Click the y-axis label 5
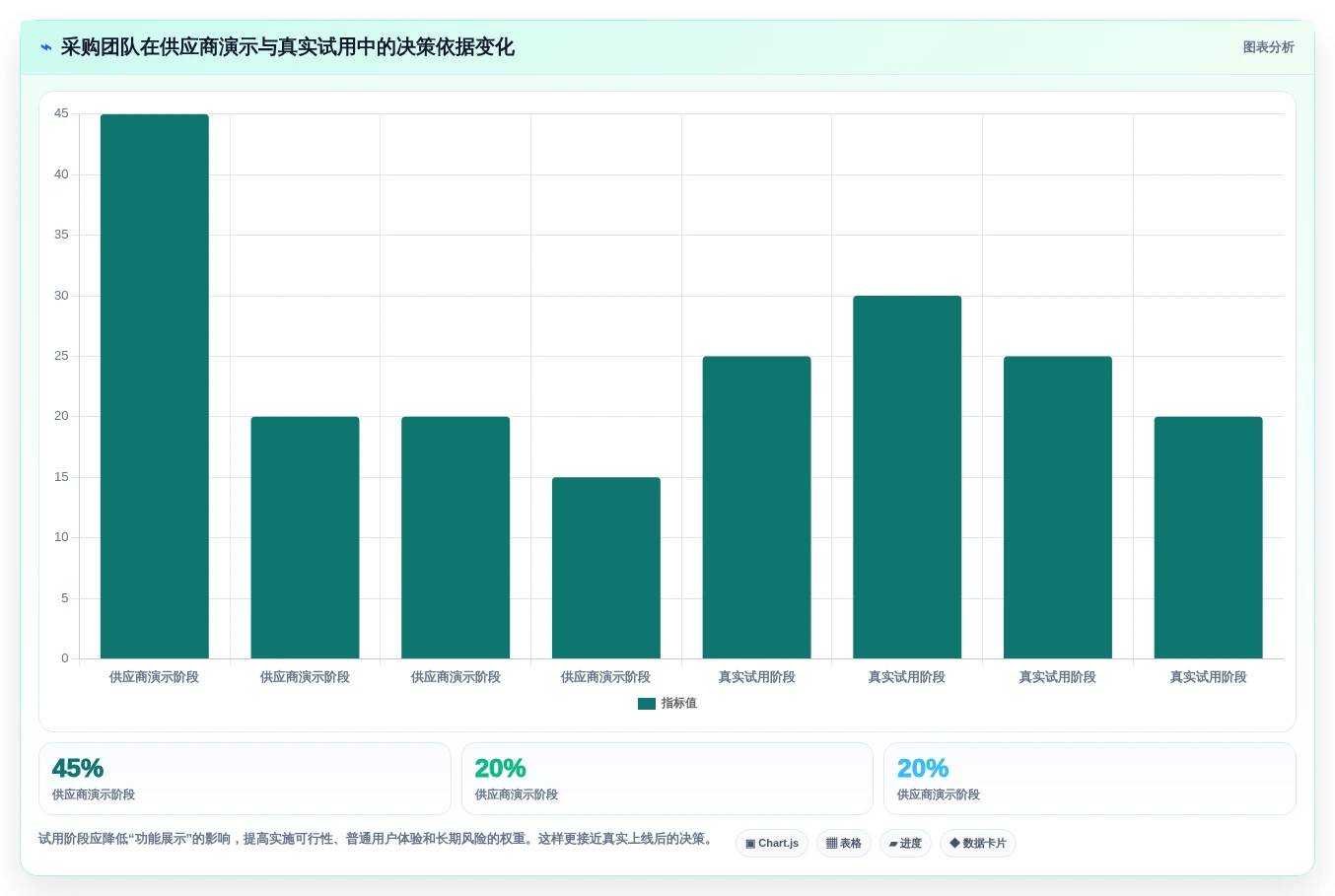Viewport: 1335px width, 896px height. click(65, 598)
